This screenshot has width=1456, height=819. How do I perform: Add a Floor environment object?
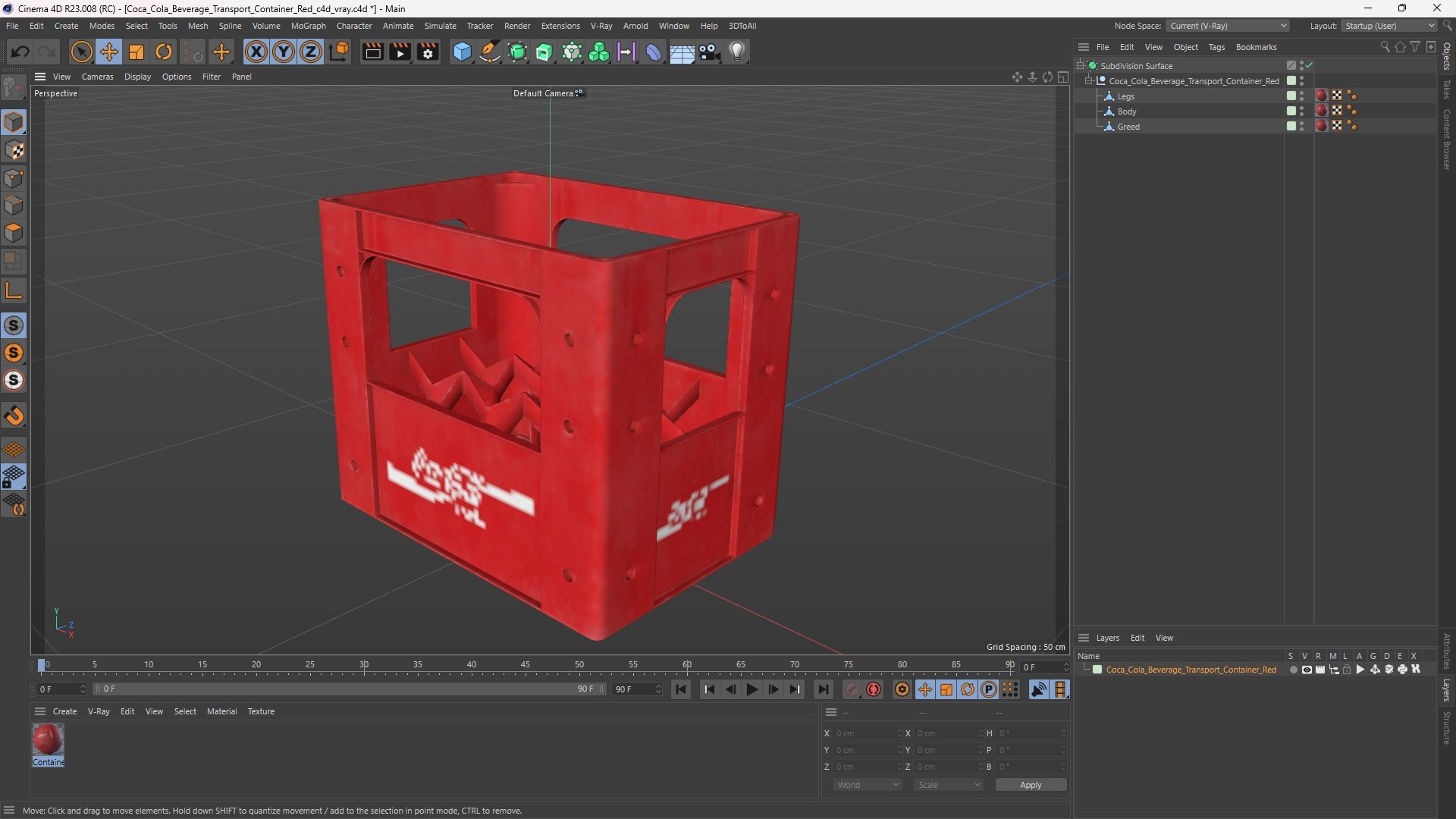[x=682, y=52]
